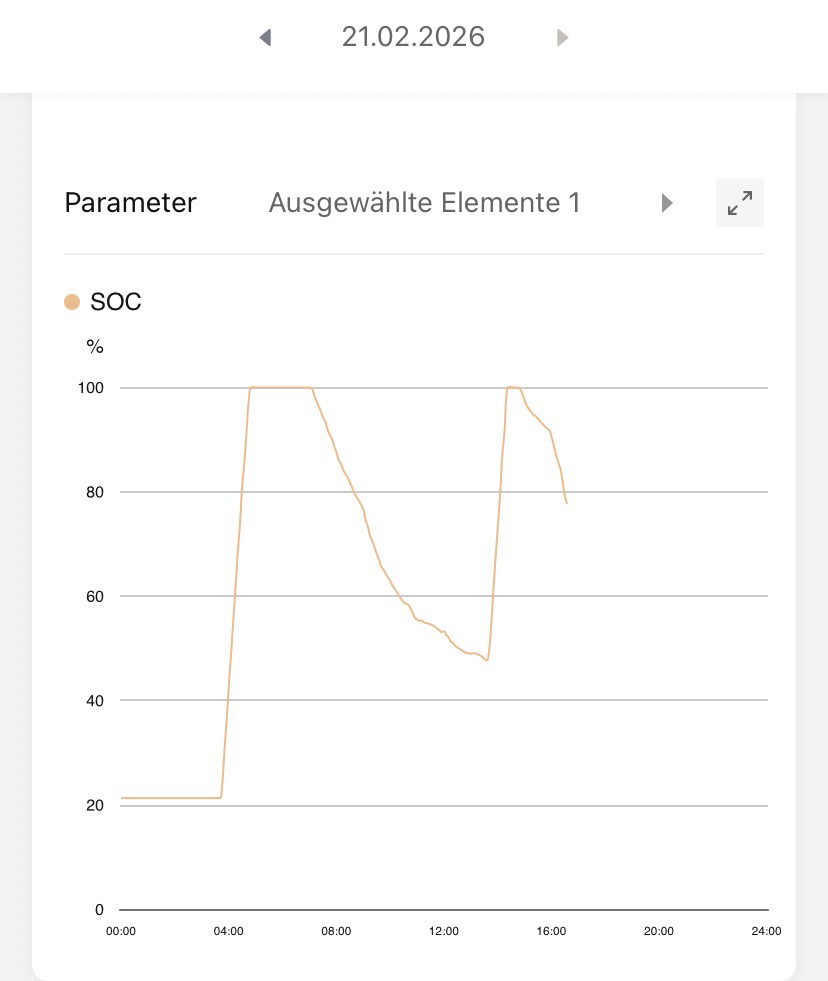Click the 00:00 time axis label
Screen dimensions: 828x981
[x=121, y=931]
